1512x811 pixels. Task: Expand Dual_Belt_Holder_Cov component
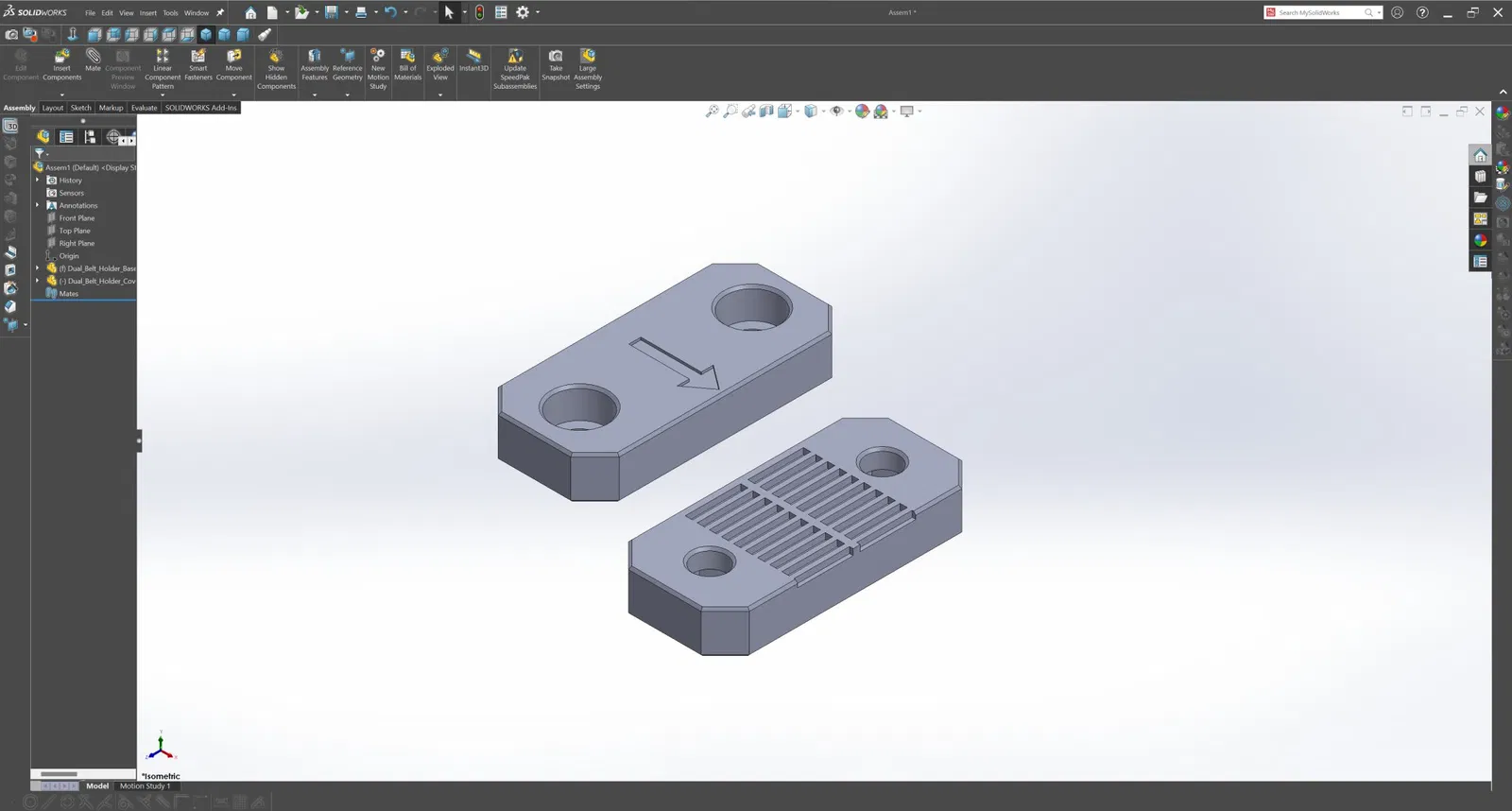pyautogui.click(x=38, y=281)
